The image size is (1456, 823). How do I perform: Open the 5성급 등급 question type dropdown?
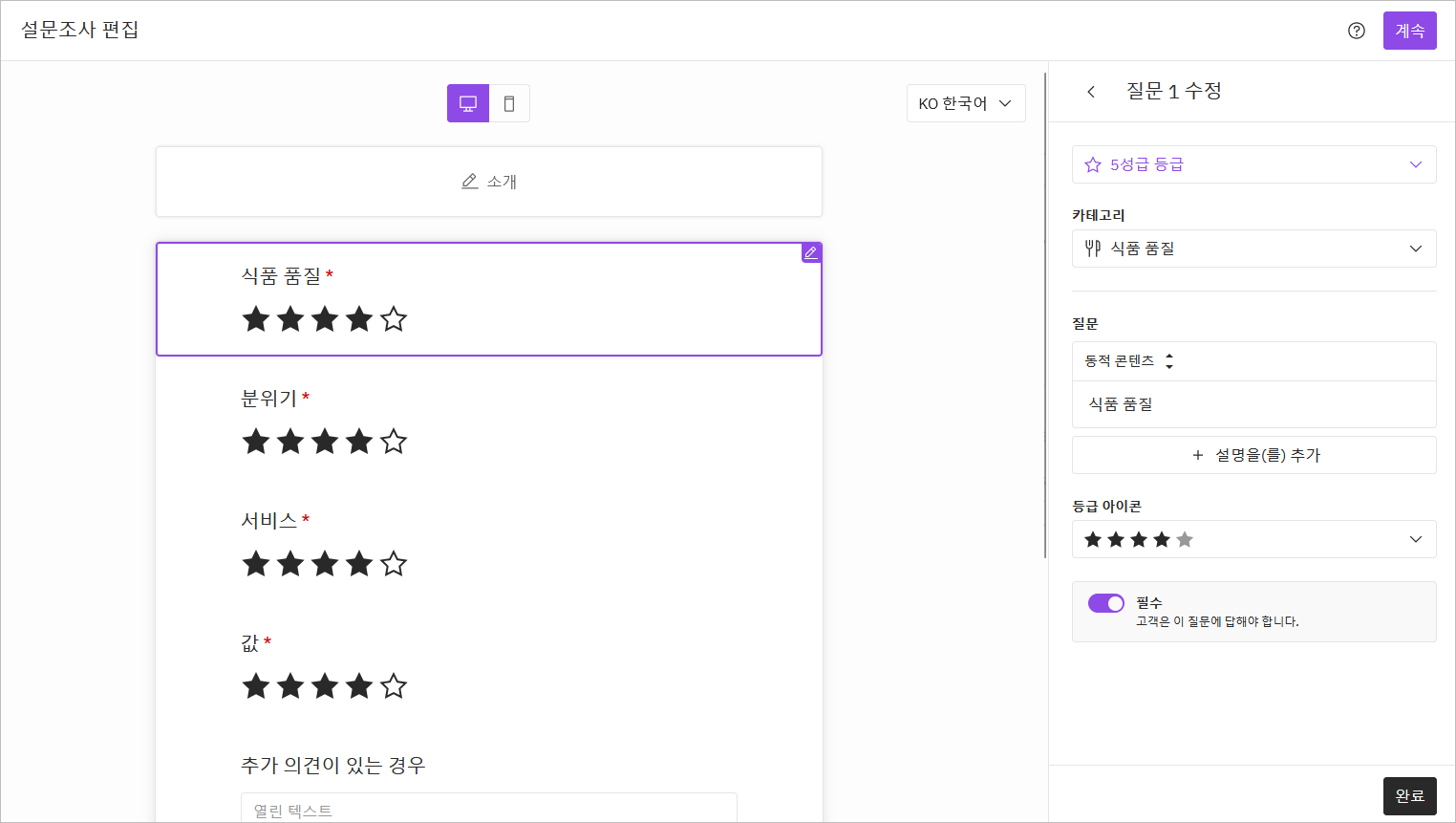click(x=1254, y=164)
